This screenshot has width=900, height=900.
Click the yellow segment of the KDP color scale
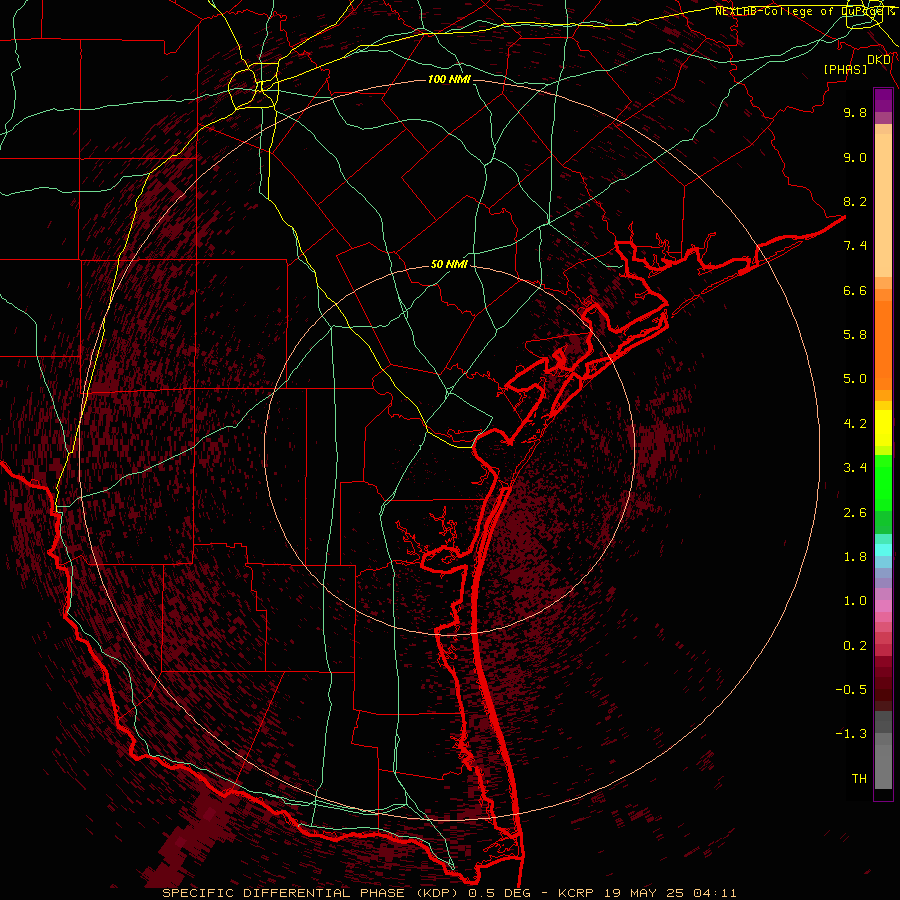pyautogui.click(x=883, y=428)
